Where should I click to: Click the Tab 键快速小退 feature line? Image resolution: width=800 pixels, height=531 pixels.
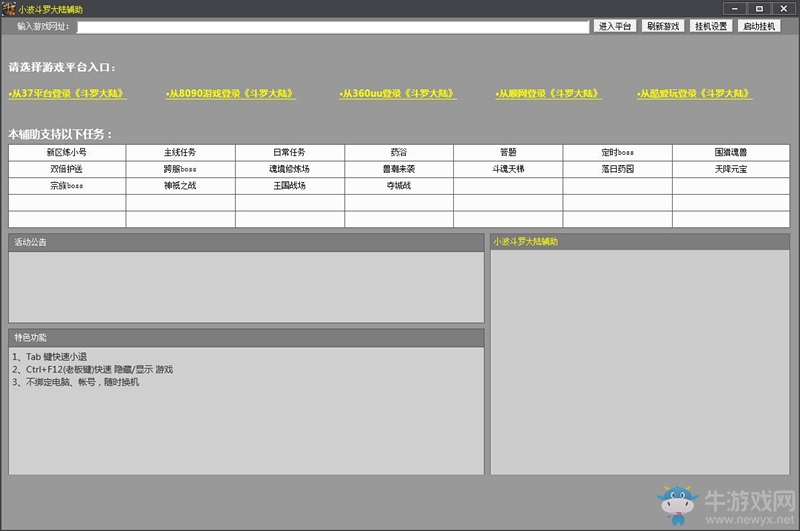tap(49, 357)
